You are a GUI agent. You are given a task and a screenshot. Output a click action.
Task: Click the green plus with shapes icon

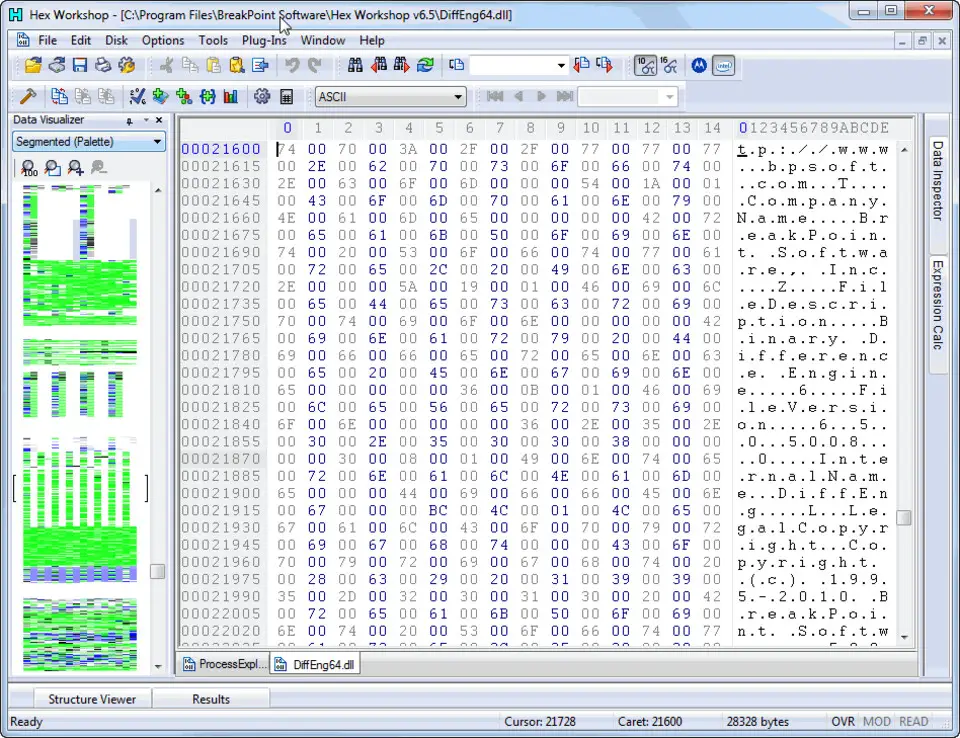tap(184, 96)
